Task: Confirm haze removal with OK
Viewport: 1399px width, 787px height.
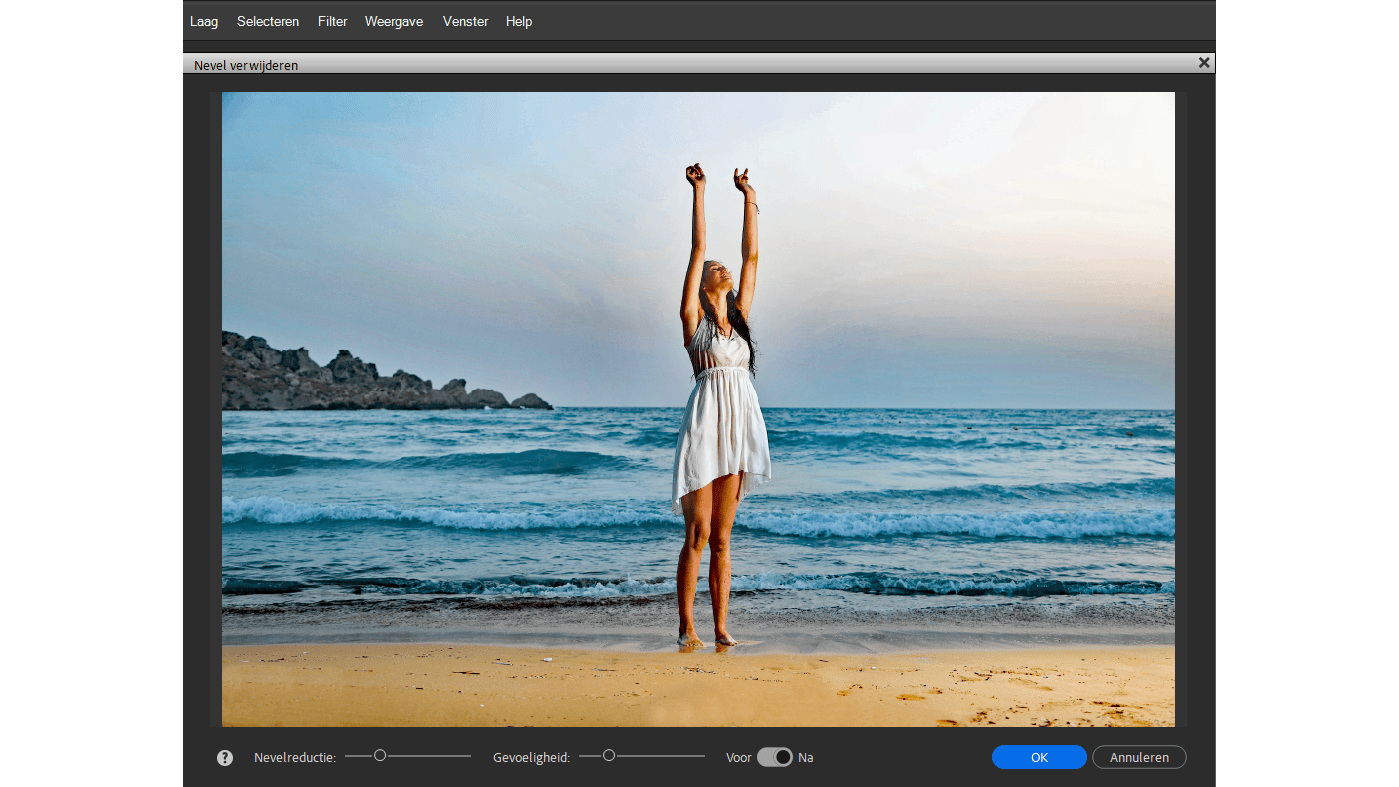Action: pyautogui.click(x=1039, y=757)
